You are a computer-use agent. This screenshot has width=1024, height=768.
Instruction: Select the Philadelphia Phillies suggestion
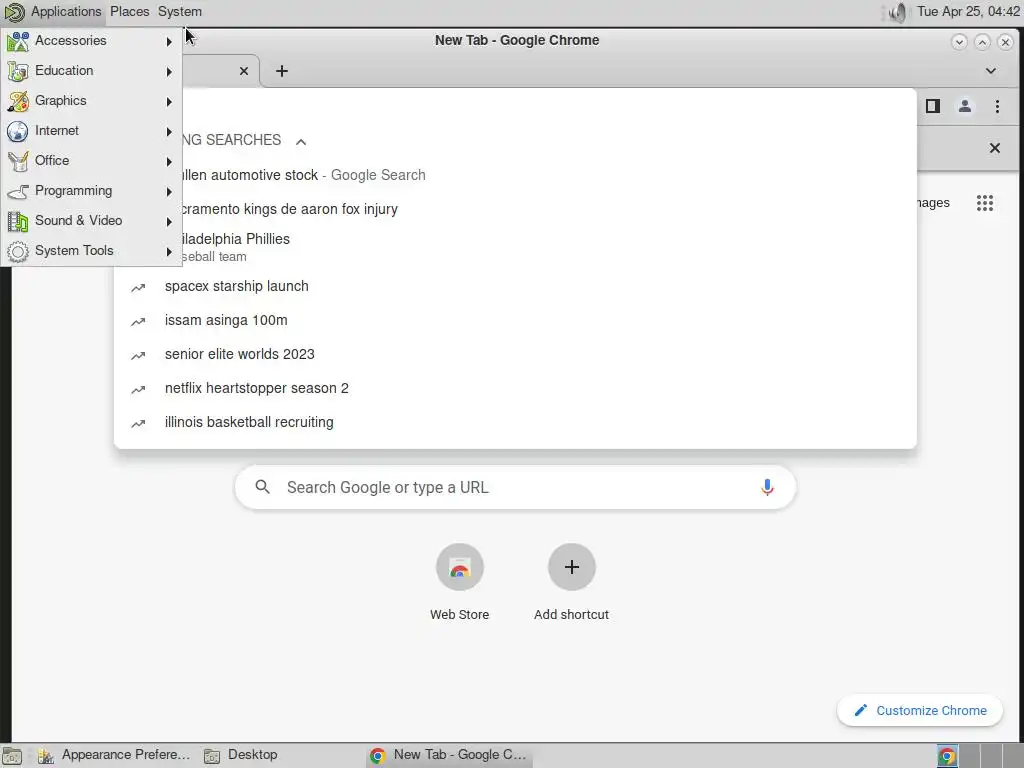coord(516,247)
